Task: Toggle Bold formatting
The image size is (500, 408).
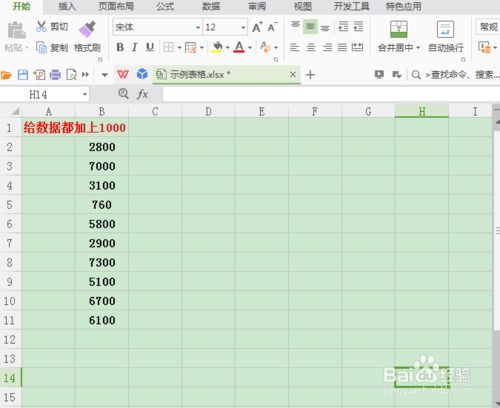Action: coord(120,47)
